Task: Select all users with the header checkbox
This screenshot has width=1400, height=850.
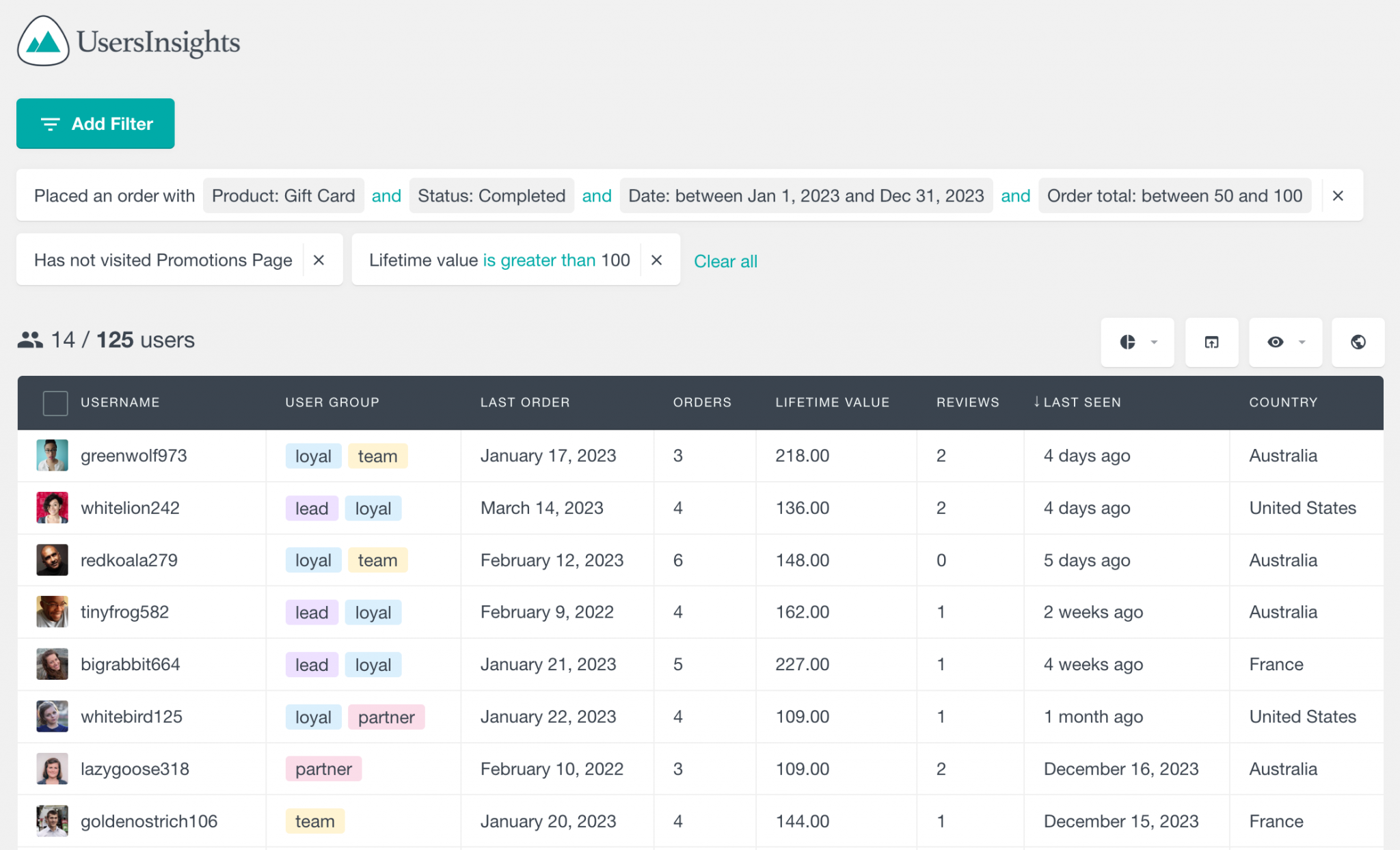Action: click(x=55, y=402)
